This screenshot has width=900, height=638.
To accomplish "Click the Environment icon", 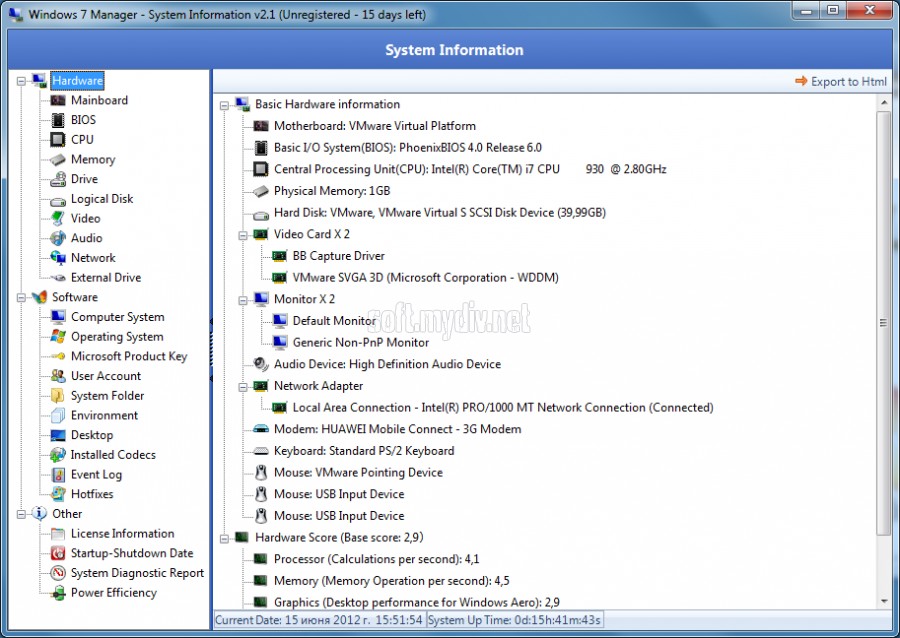I will (58, 415).
